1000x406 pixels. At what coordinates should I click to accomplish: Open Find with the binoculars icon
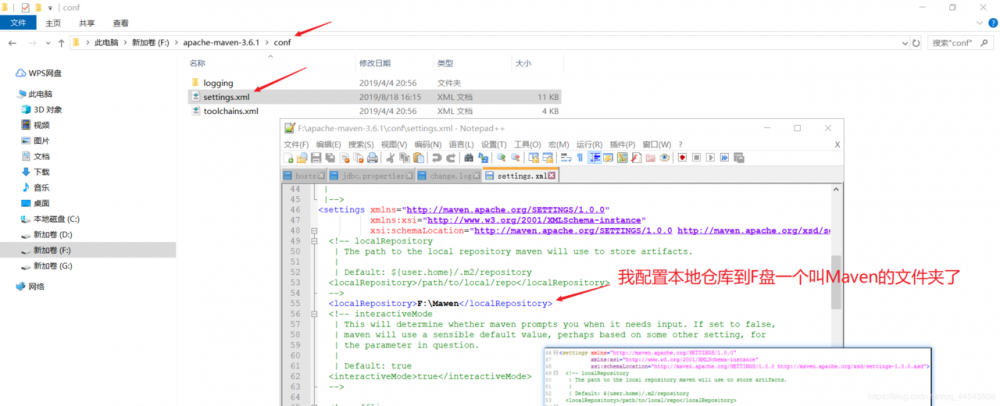tap(469, 157)
